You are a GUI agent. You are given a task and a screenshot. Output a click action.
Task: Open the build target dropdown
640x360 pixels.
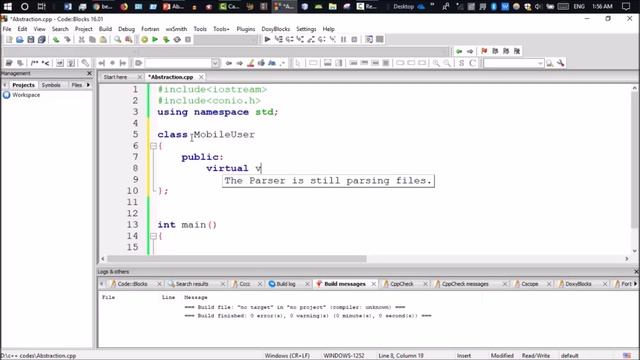[227, 40]
